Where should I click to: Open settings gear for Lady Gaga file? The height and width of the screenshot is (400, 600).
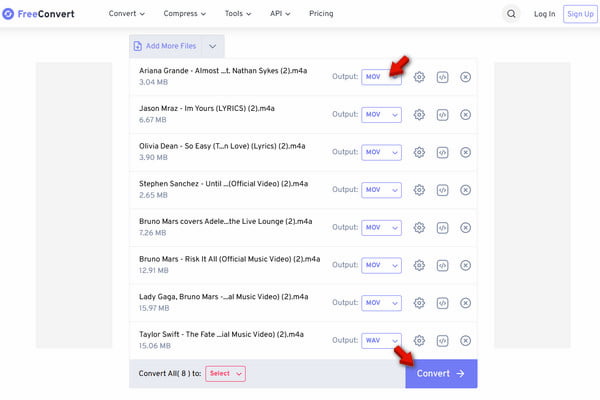419,303
